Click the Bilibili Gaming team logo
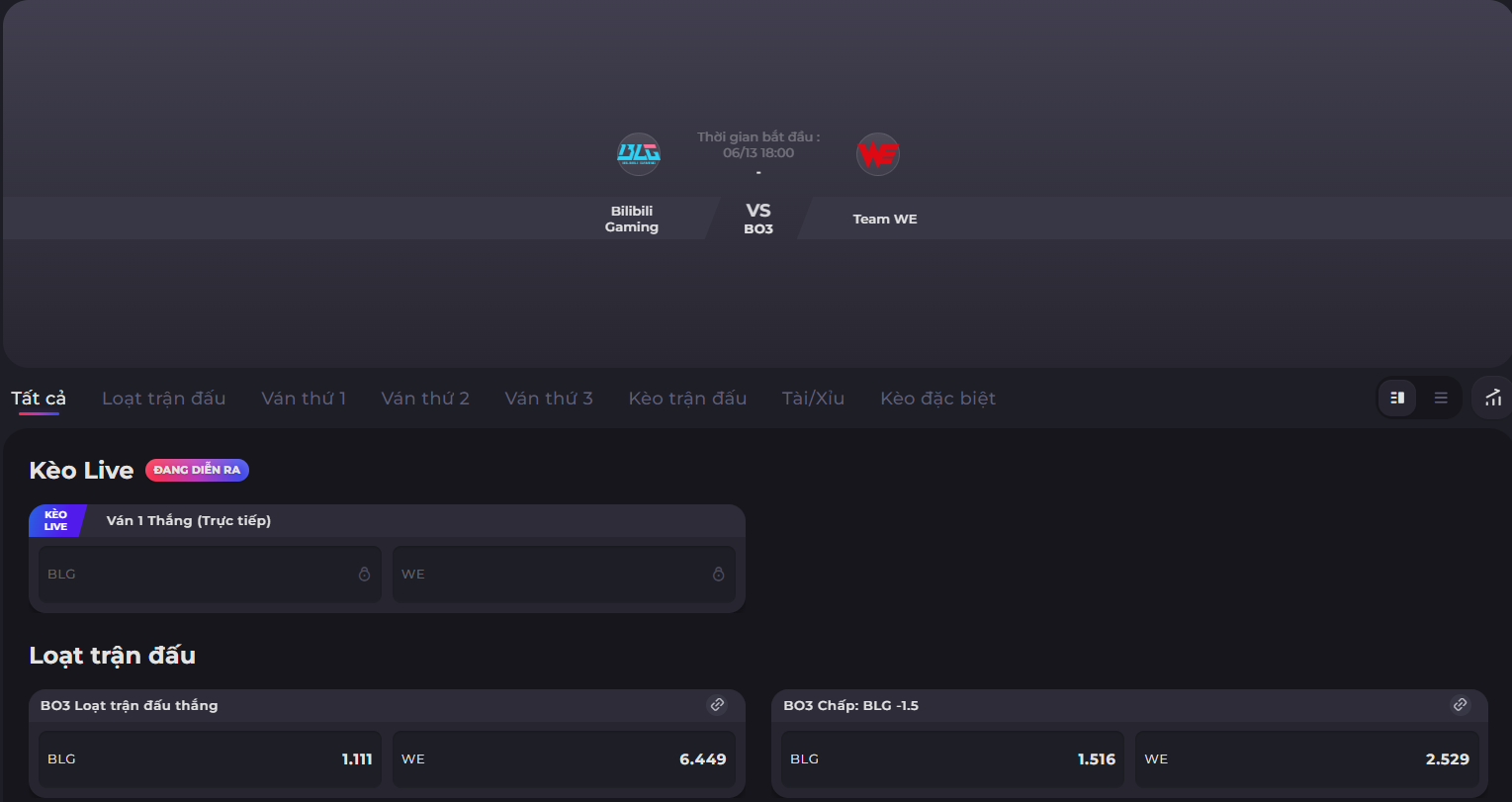Viewport: 1512px width, 802px height. 639,154
